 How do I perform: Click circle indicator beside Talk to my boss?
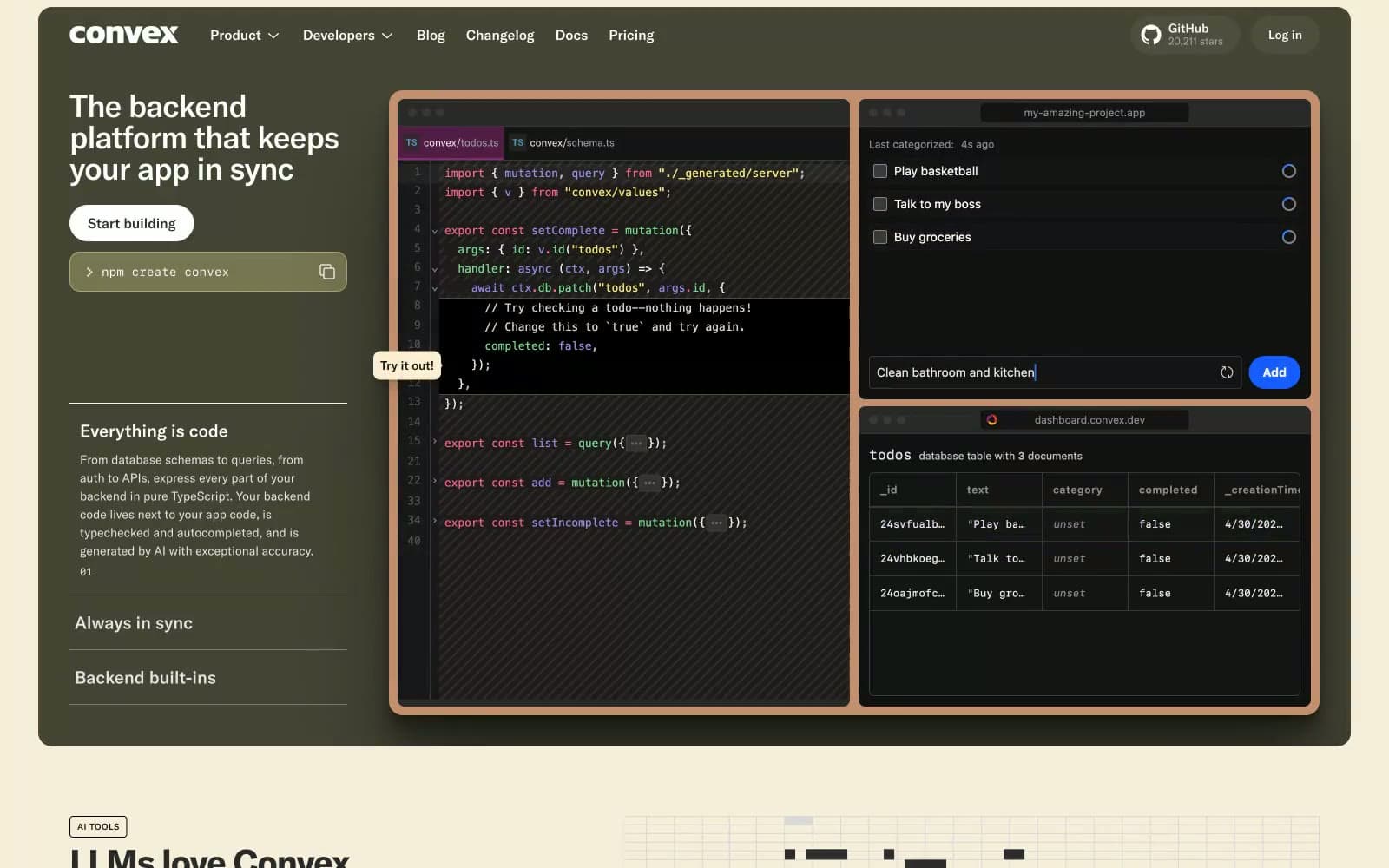click(x=1289, y=204)
